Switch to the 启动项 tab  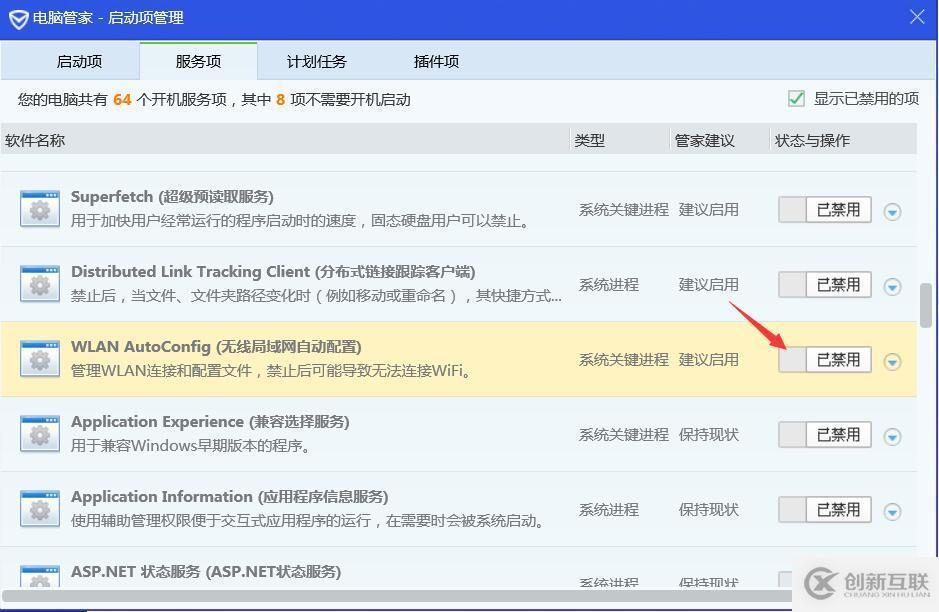pyautogui.click(x=79, y=61)
